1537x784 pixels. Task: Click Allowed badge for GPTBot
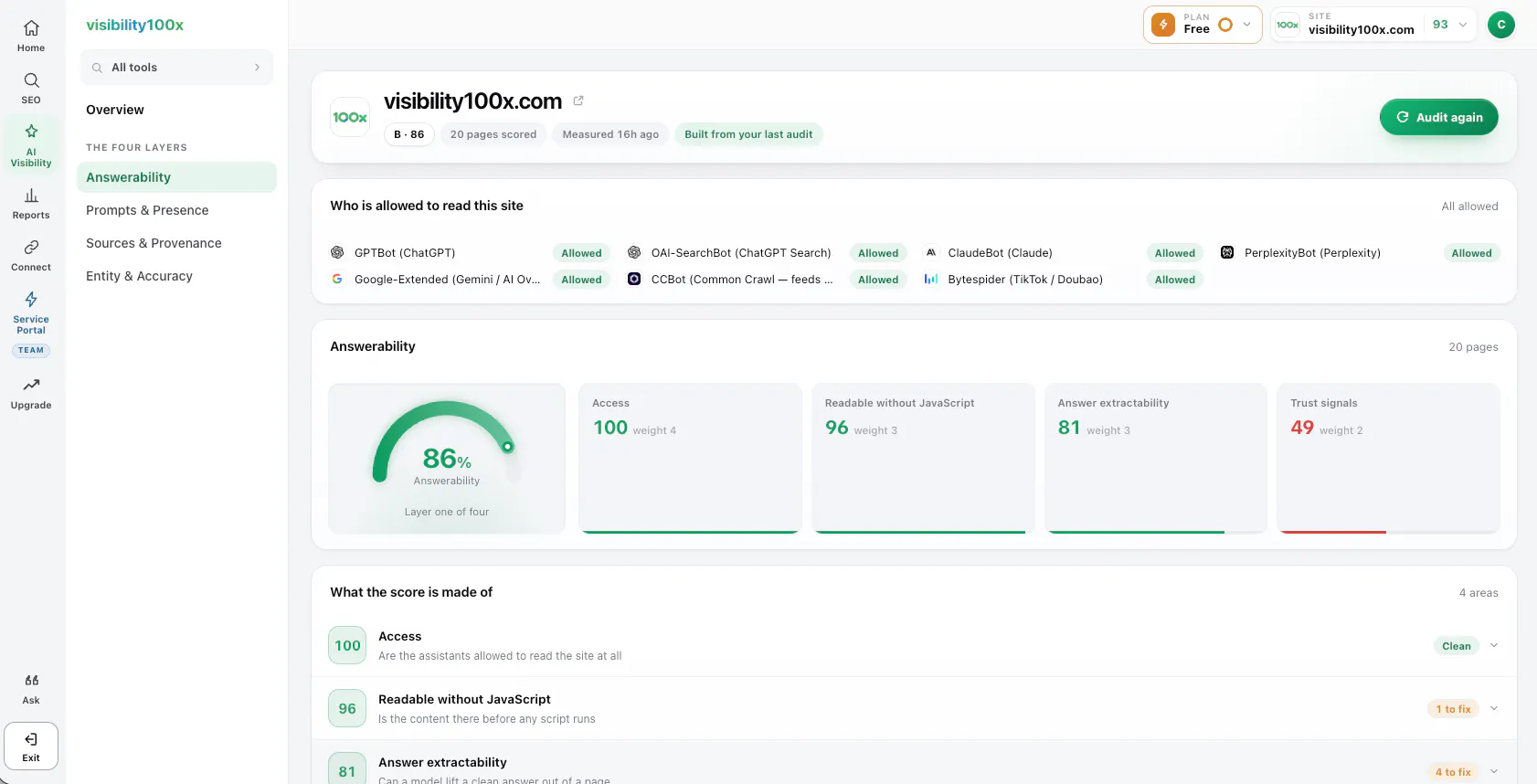coord(581,253)
